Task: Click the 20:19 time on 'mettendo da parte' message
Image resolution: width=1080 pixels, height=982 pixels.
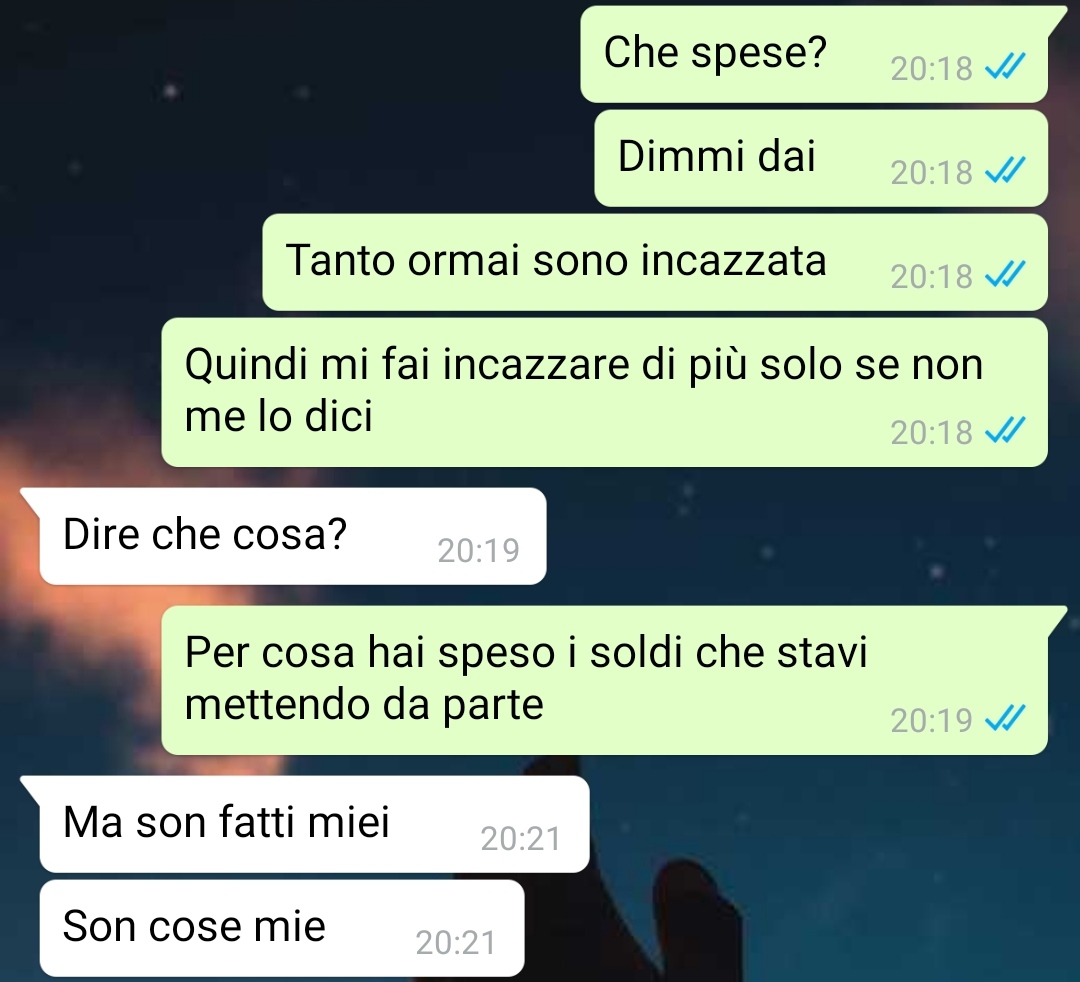Action: click(x=931, y=720)
